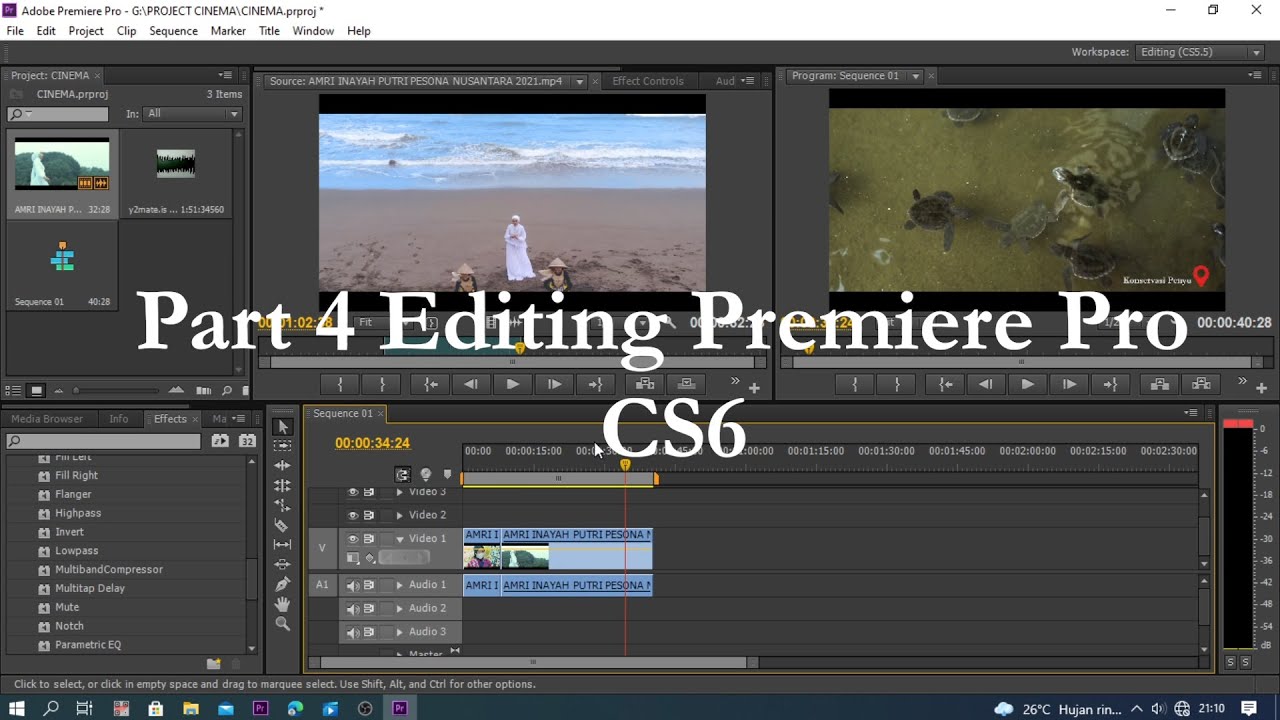
Task: Toggle Snap in the timeline
Action: [x=403, y=475]
